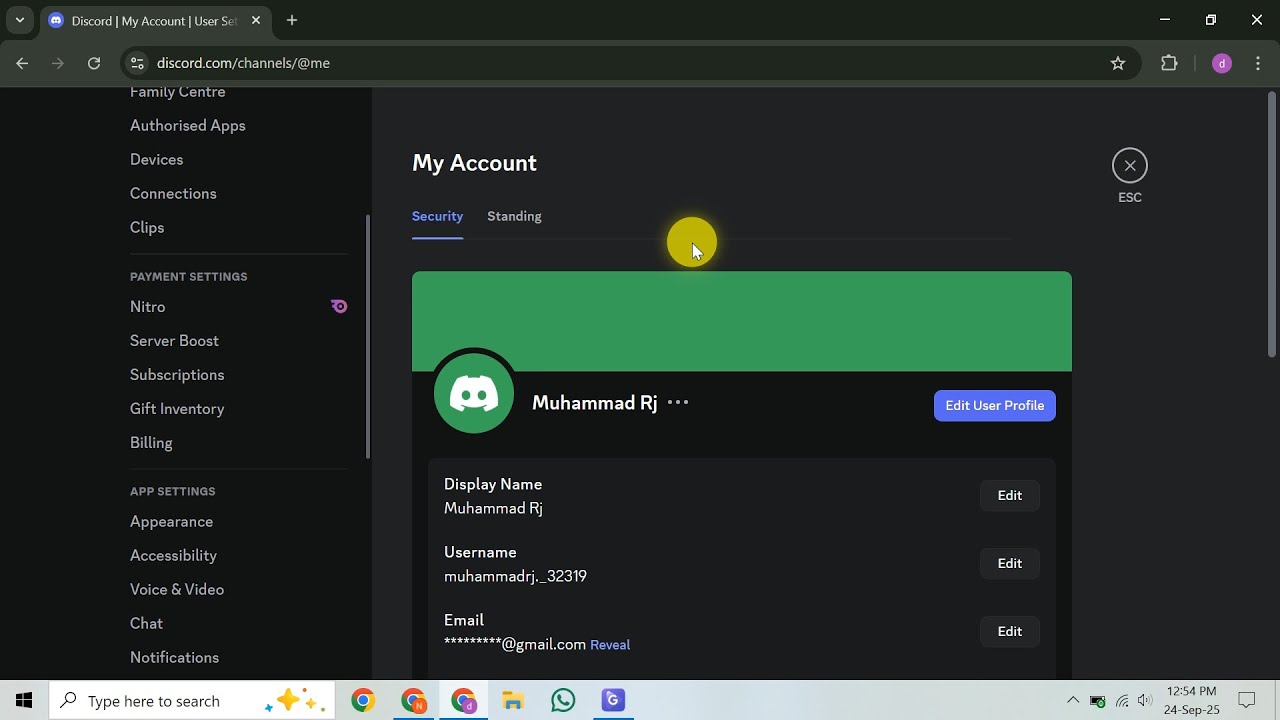Viewport: 1280px width, 720px height.
Task: Click the browser forward arrow
Action: coord(58,63)
